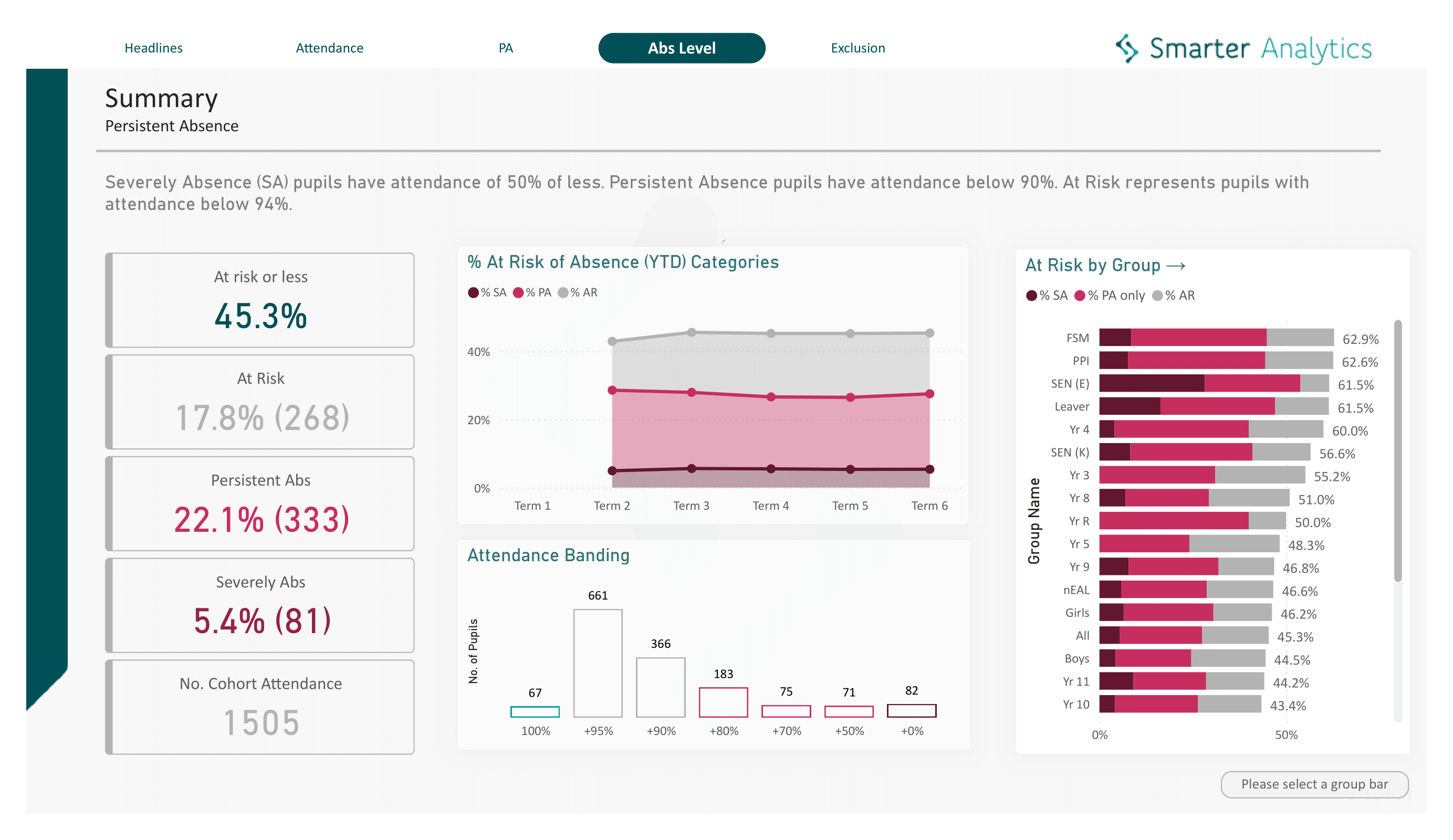Click the Term 6 data point on the AR line
This screenshot has height=840, width=1453.
click(x=929, y=333)
